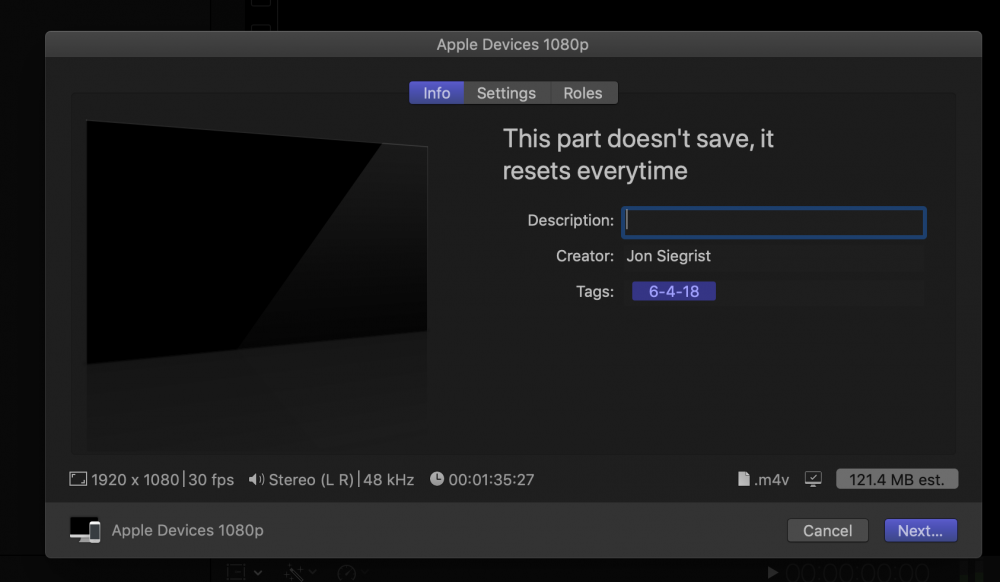Click the speaker audio icon

click(256, 479)
